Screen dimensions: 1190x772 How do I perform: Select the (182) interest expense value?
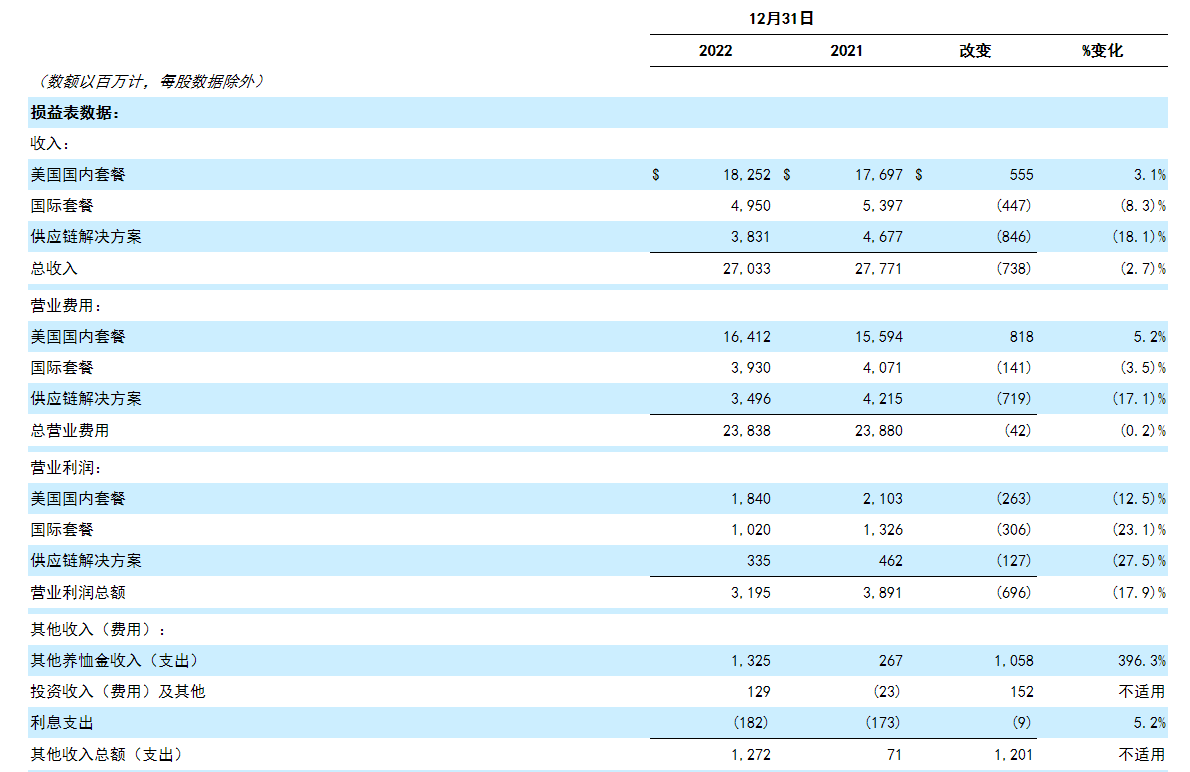pyautogui.click(x=750, y=723)
